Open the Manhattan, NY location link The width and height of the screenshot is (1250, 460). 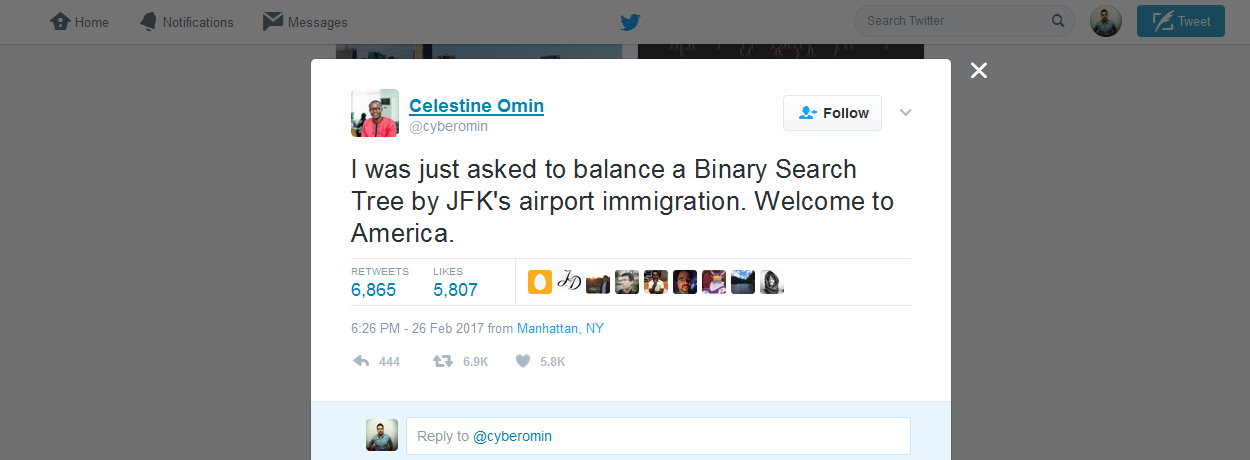(560, 328)
